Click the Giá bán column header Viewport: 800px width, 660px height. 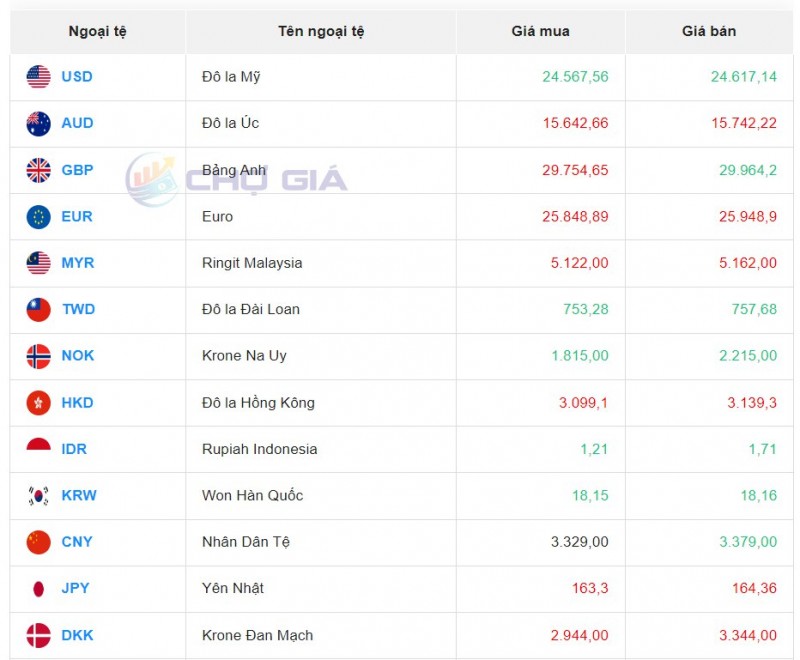(x=709, y=31)
